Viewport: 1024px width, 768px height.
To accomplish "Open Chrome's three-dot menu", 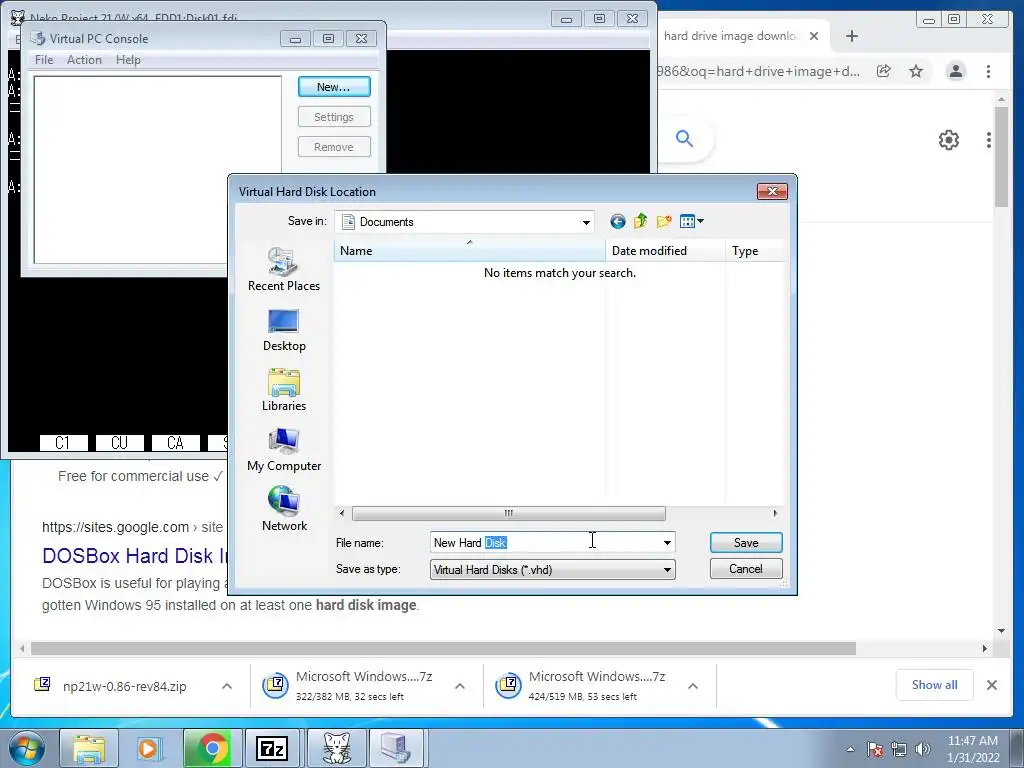I will [988, 71].
